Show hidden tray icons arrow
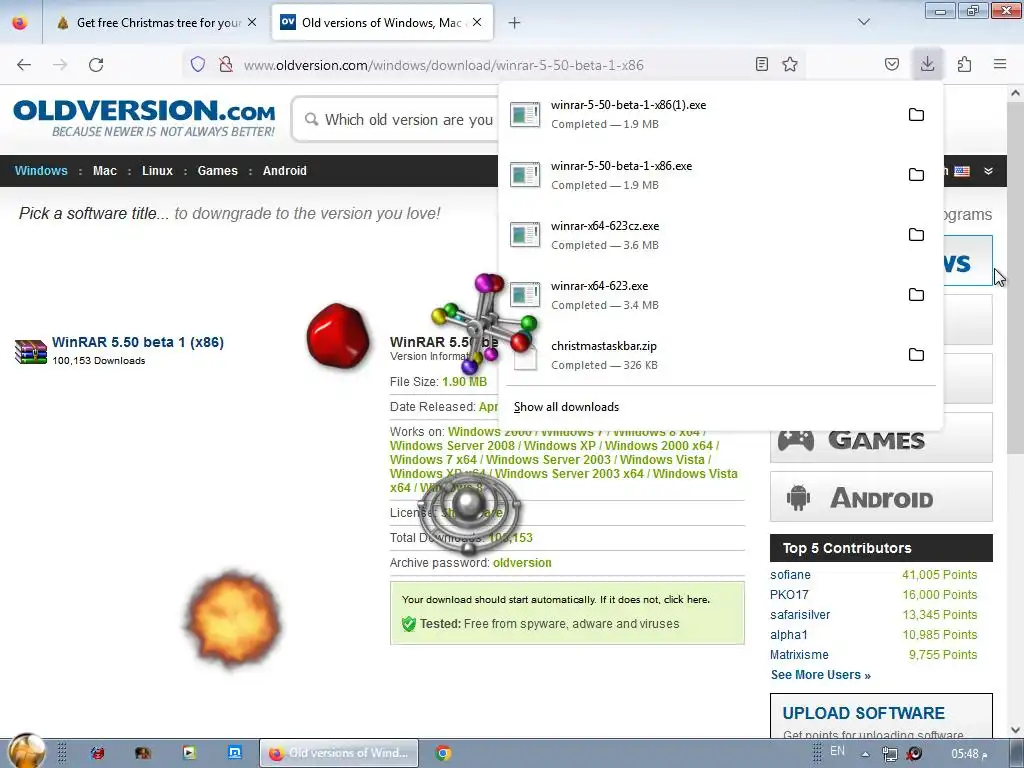 pyautogui.click(x=865, y=754)
